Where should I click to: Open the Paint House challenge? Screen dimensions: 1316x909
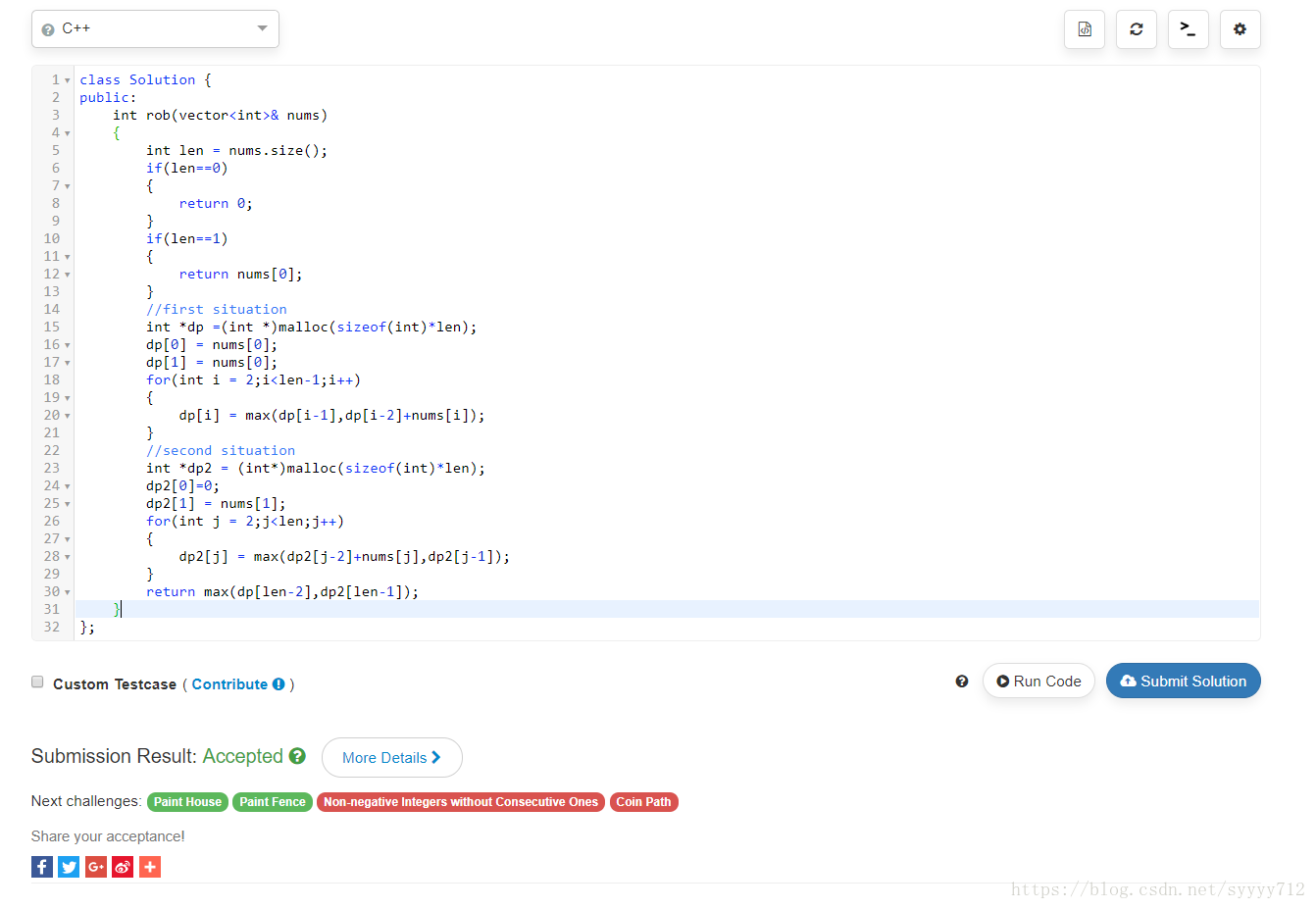187,802
